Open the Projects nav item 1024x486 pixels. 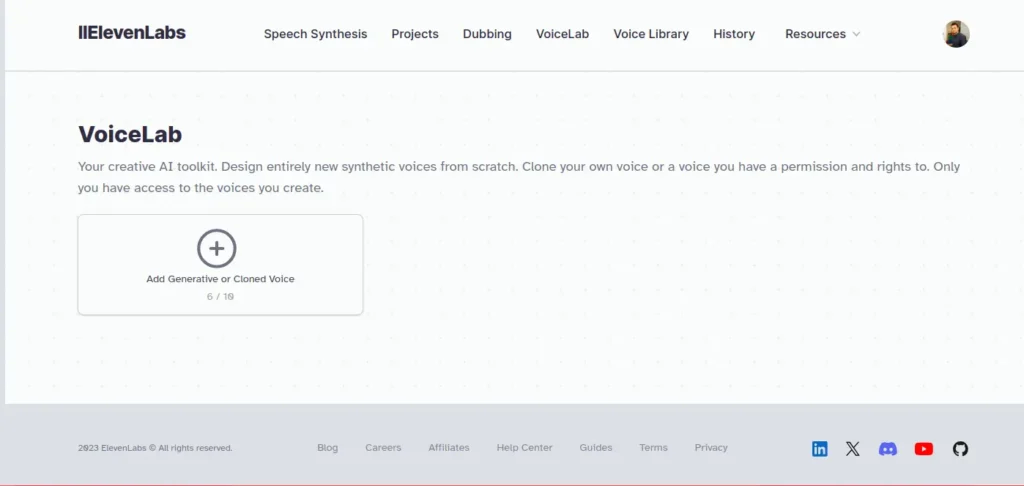(415, 34)
